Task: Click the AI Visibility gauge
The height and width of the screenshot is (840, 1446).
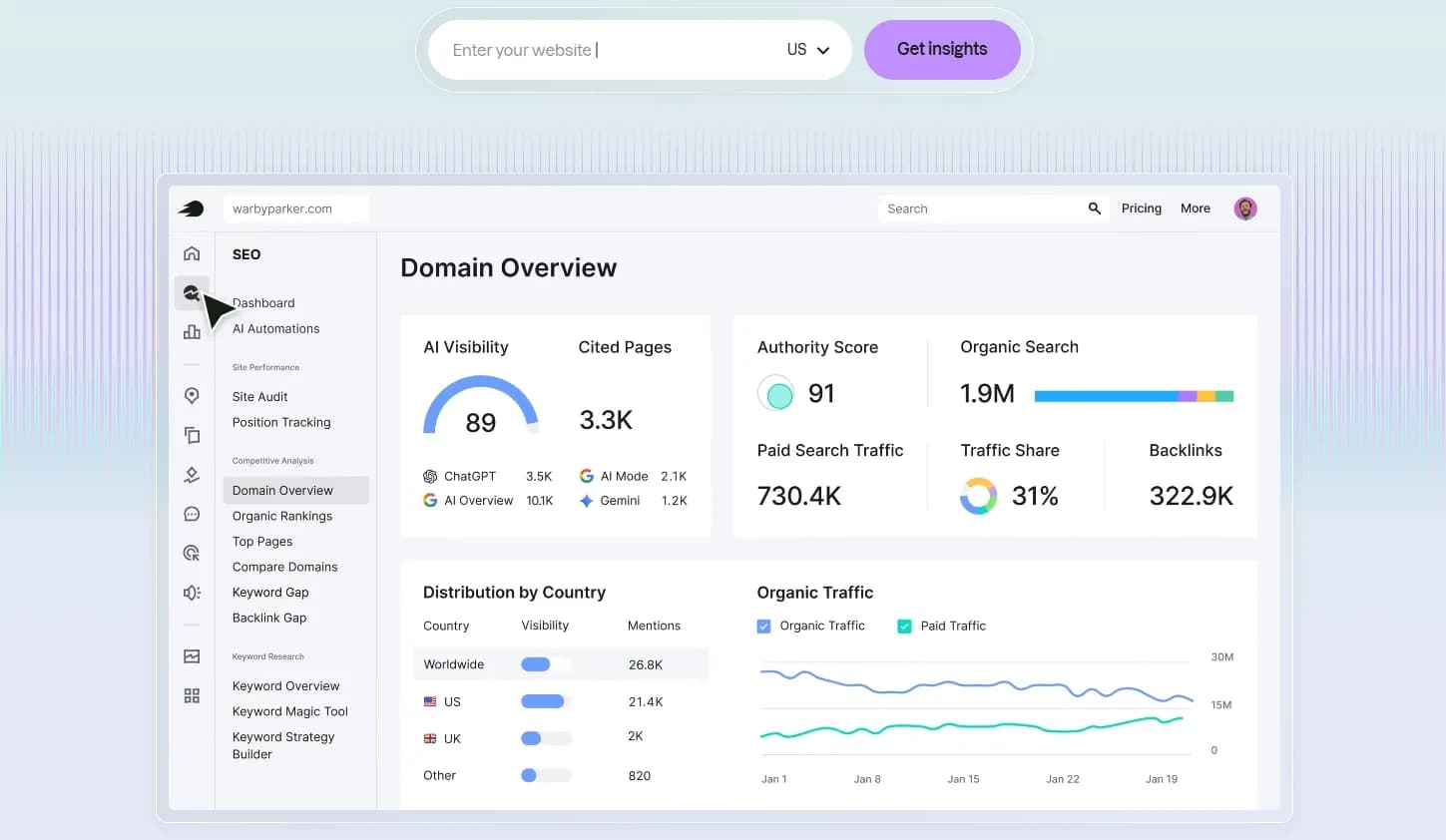Action: [x=481, y=405]
